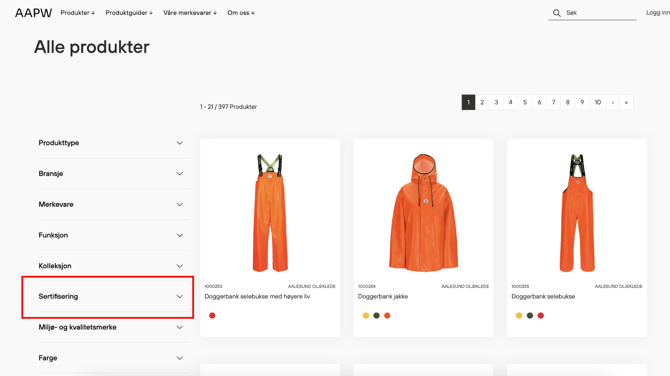
Task: Expand the Funksjon filter
Action: pos(114,235)
